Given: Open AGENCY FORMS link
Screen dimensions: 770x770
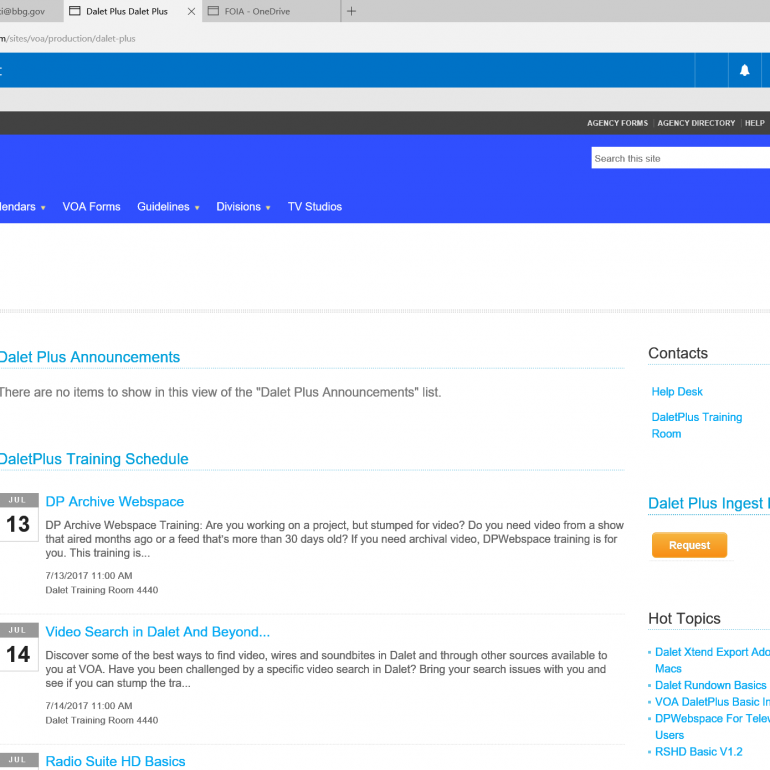Looking at the screenshot, I should pos(617,123).
